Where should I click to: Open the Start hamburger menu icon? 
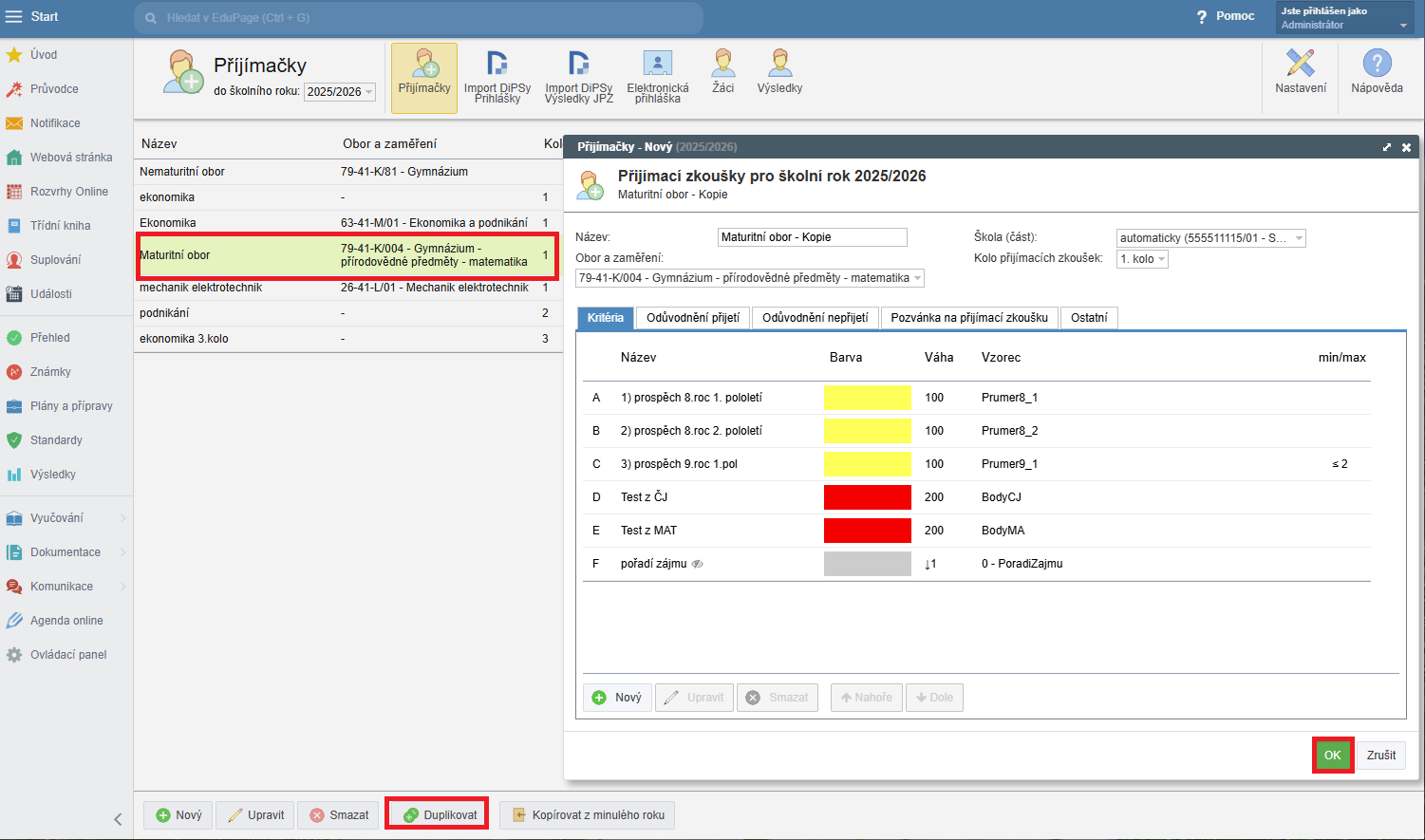click(x=13, y=16)
